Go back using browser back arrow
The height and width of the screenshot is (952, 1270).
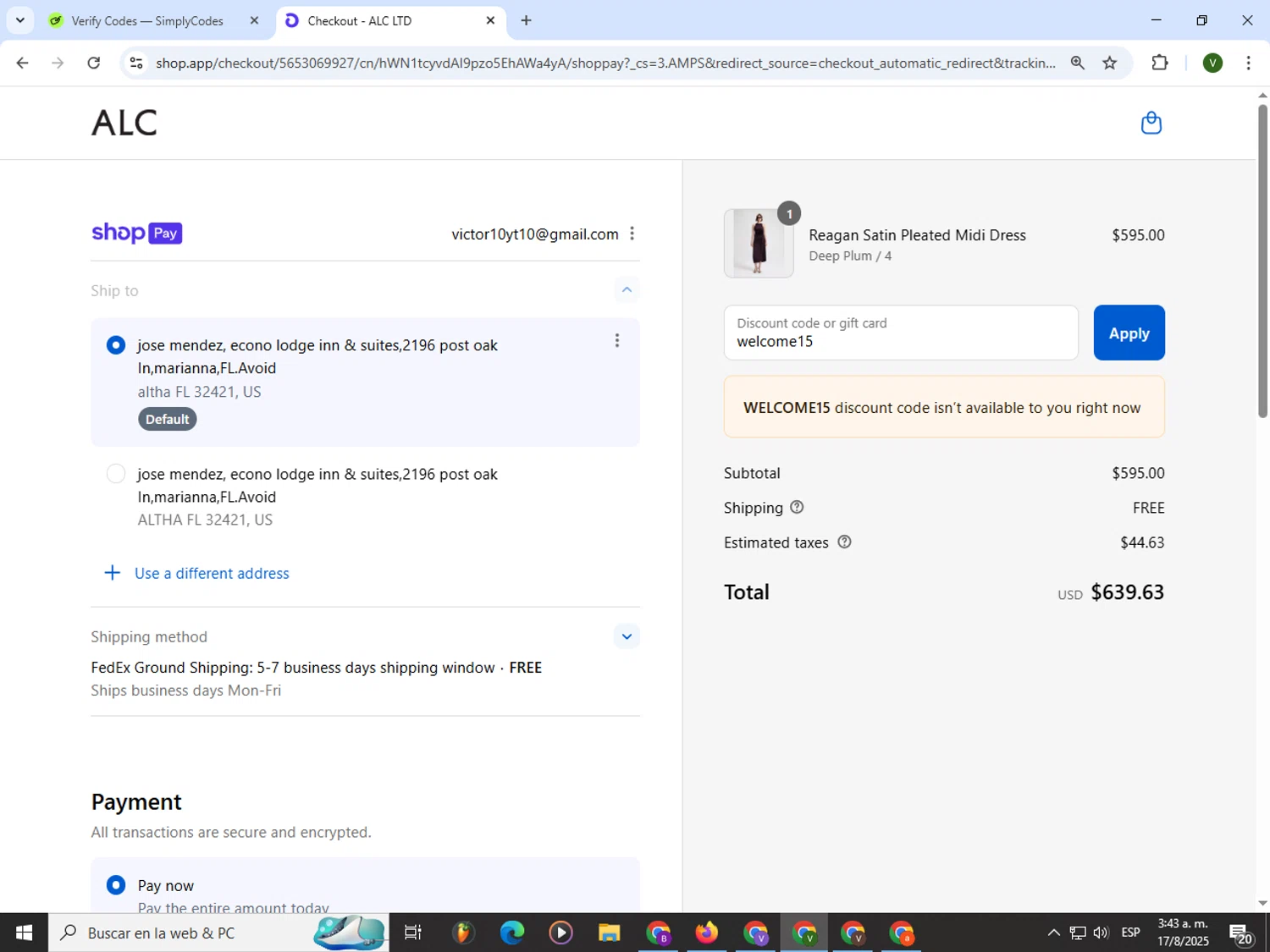point(23,63)
